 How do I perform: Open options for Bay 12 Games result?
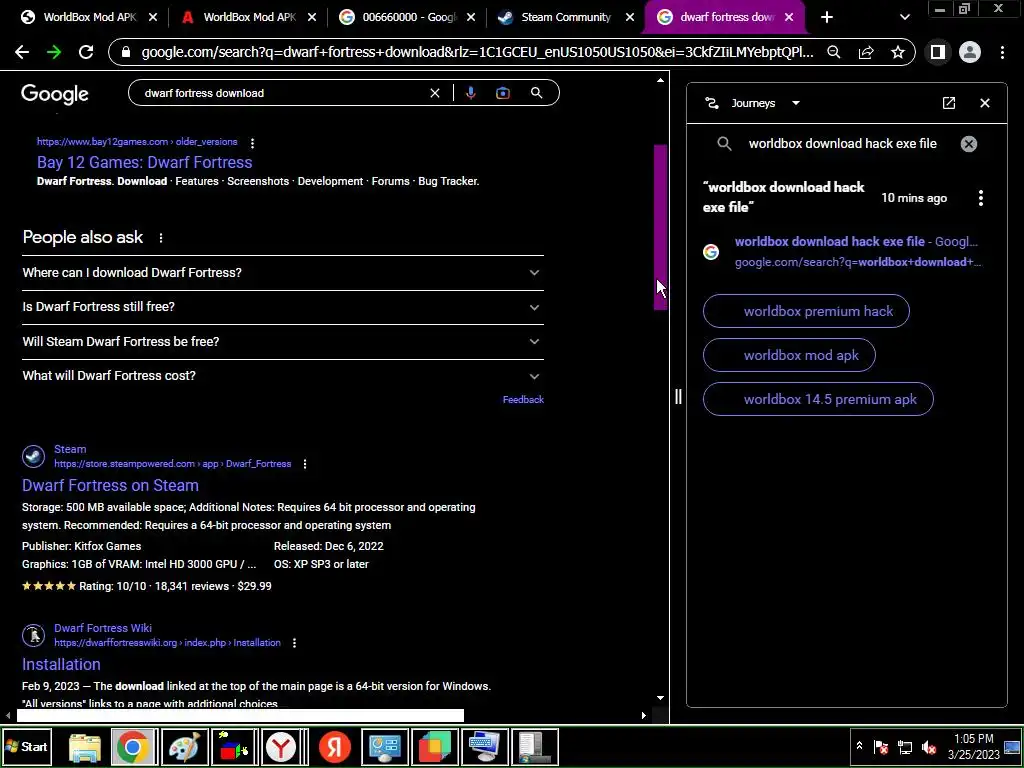[x=252, y=142]
